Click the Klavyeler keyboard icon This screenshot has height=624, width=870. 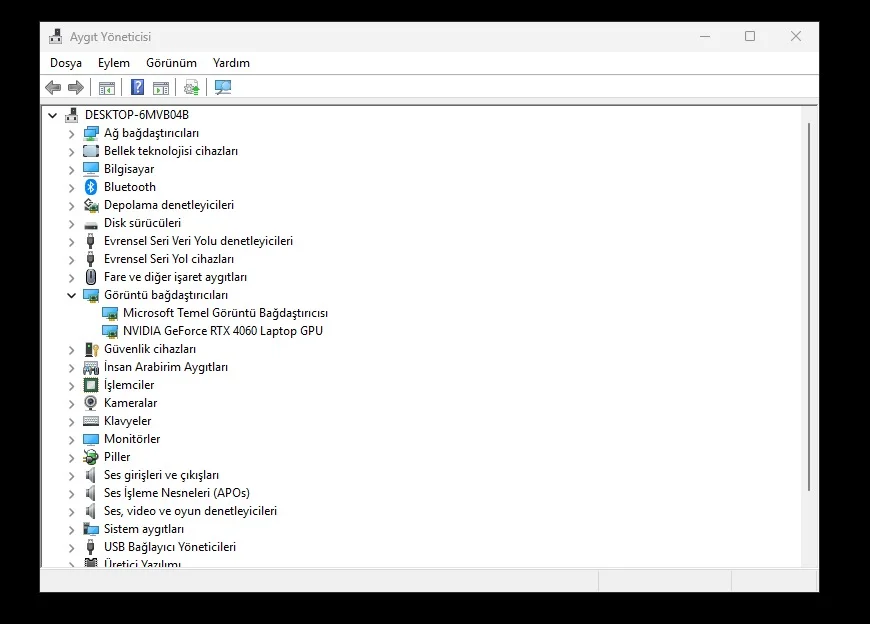click(90, 421)
